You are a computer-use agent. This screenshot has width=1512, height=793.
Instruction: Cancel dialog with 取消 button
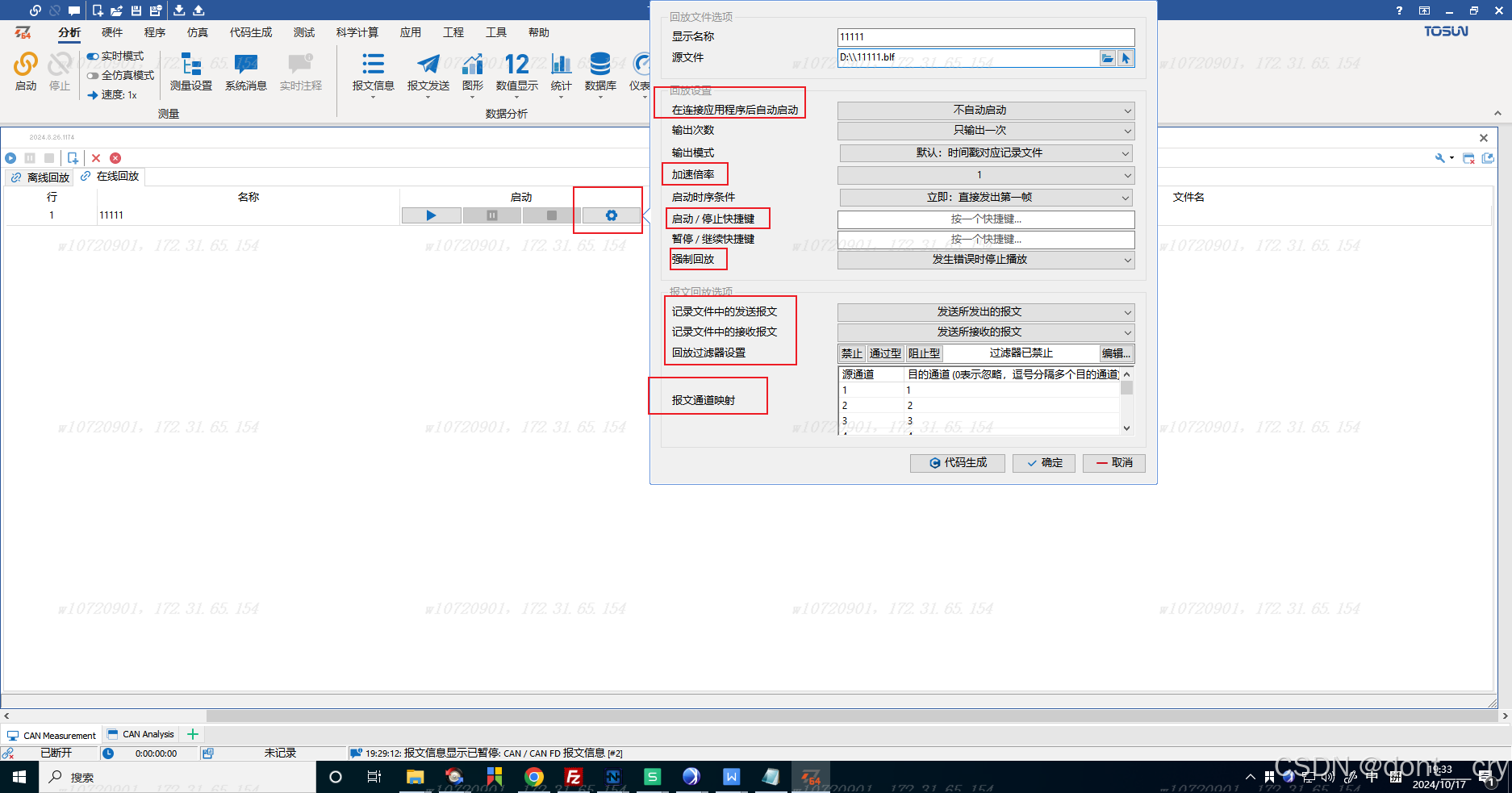1114,463
